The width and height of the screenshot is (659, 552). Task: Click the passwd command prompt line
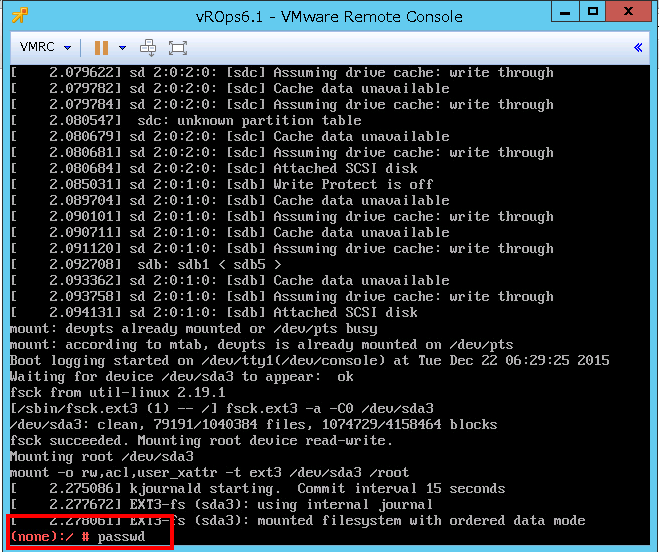click(77, 536)
